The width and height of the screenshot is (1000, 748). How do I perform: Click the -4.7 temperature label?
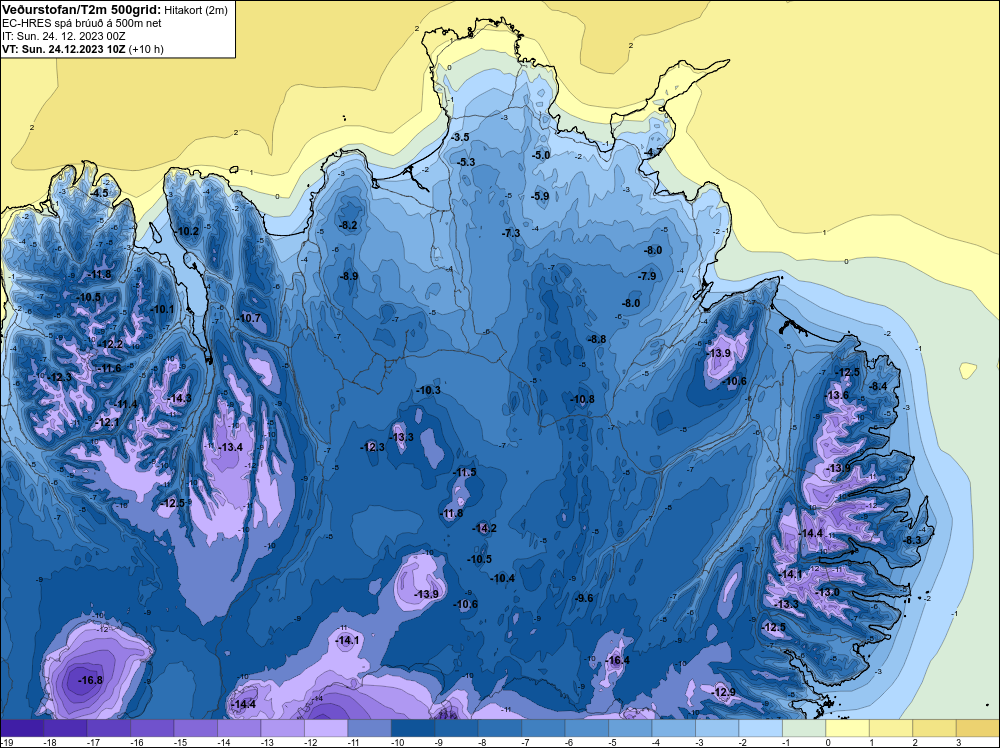coord(652,152)
